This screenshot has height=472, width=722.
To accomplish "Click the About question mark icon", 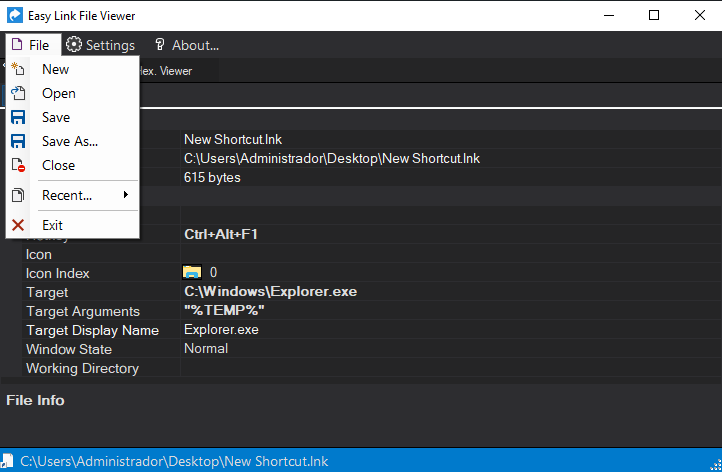I will [x=160, y=45].
